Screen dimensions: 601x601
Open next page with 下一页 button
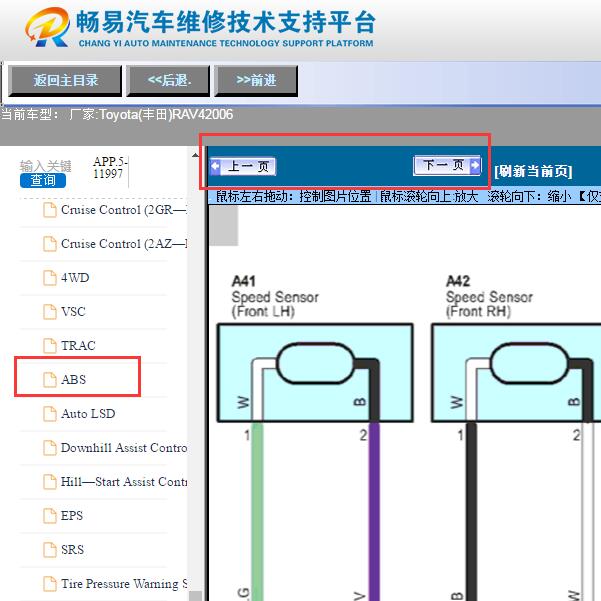point(447,165)
